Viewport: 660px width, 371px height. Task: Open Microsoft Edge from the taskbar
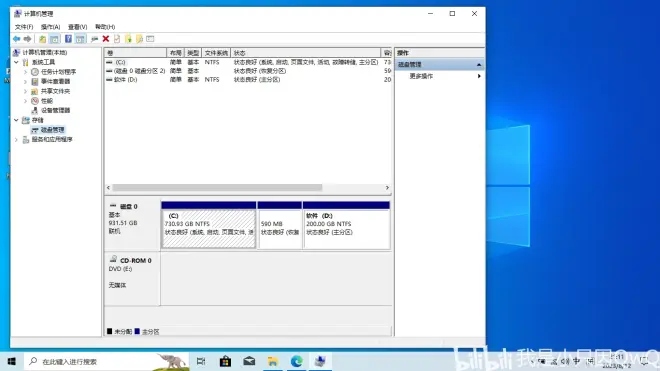coord(297,361)
